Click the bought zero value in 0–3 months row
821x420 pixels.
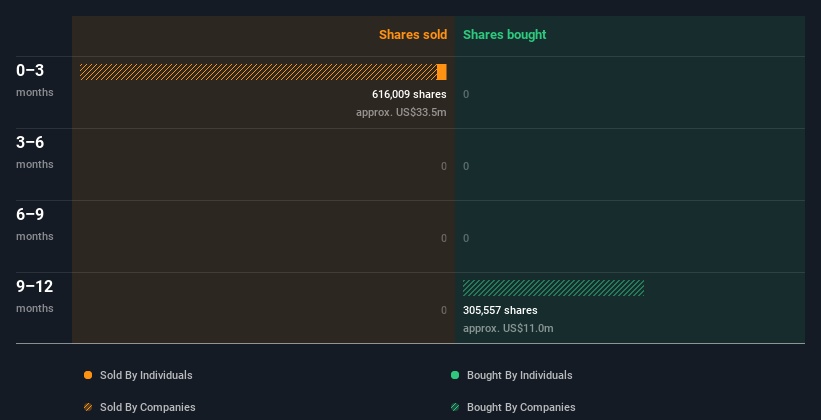pos(466,94)
